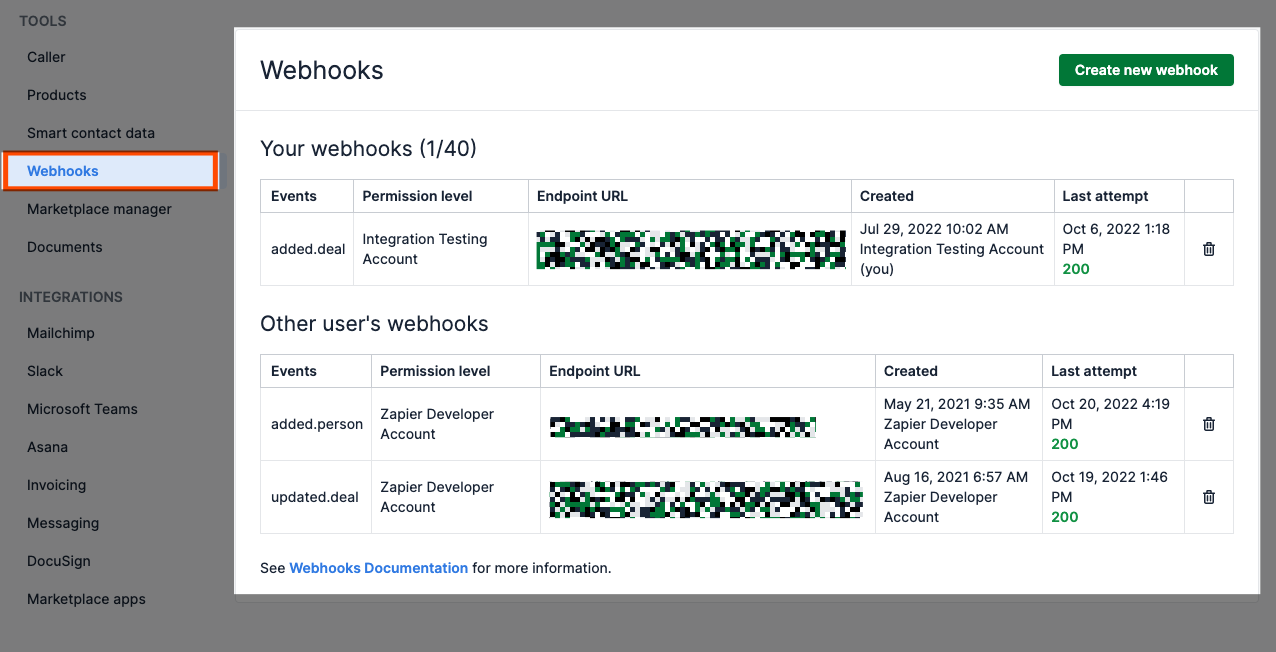This screenshot has width=1276, height=652.
Task: Go to Smart contact data
Action: pyautogui.click(x=91, y=133)
